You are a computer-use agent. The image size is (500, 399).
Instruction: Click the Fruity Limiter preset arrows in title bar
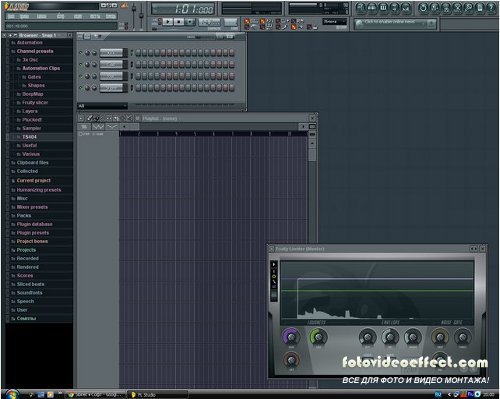tap(473, 249)
